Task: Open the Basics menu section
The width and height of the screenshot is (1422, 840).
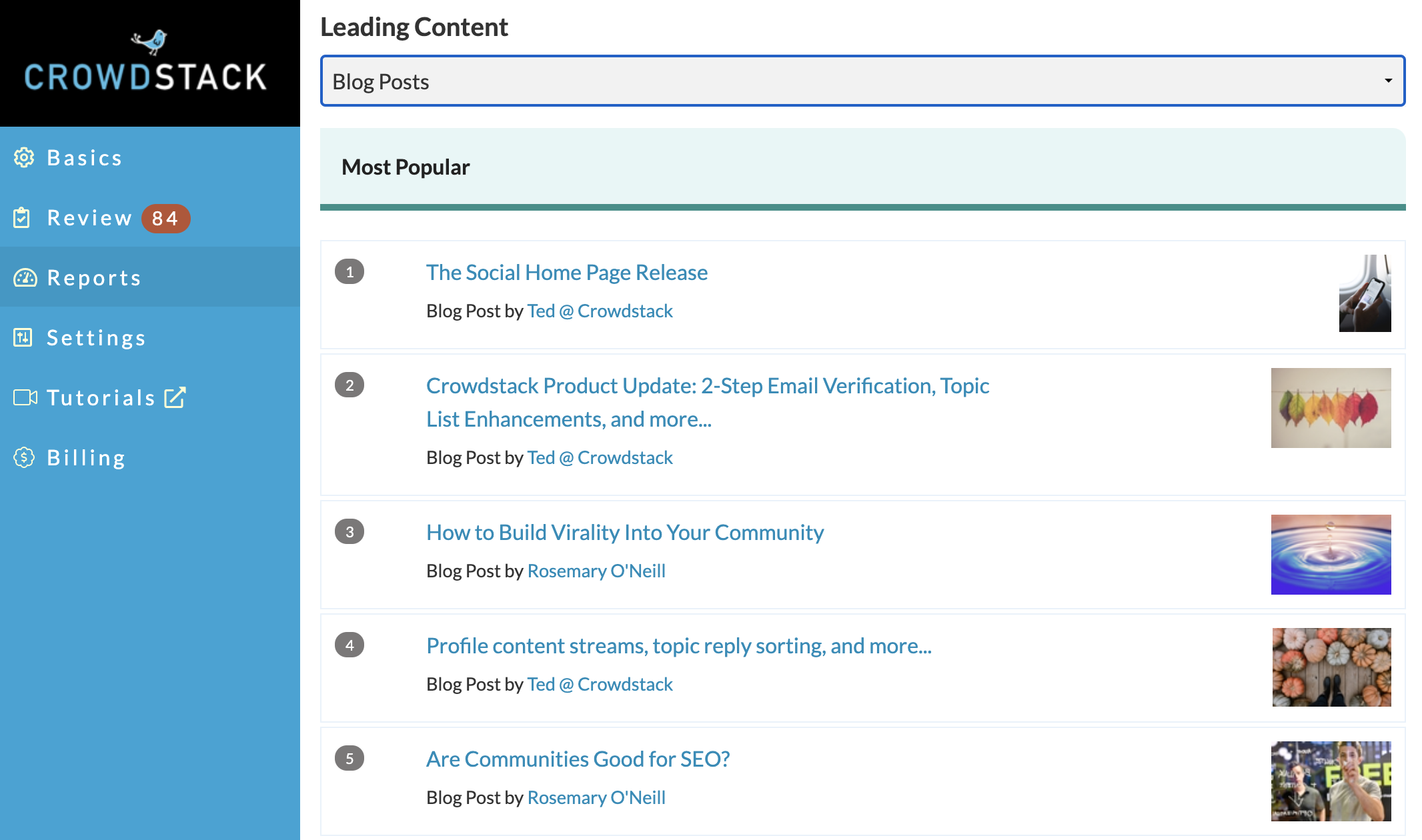Action: pos(150,158)
